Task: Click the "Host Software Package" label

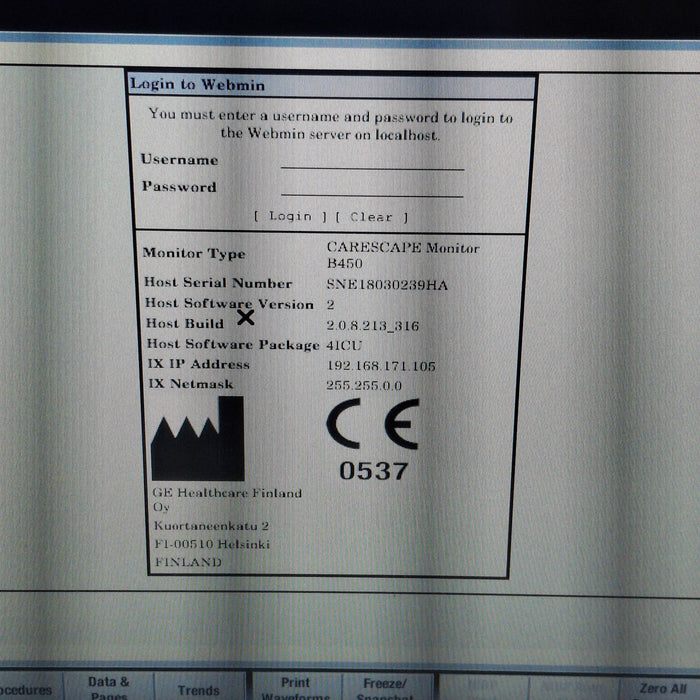Action: [233, 344]
